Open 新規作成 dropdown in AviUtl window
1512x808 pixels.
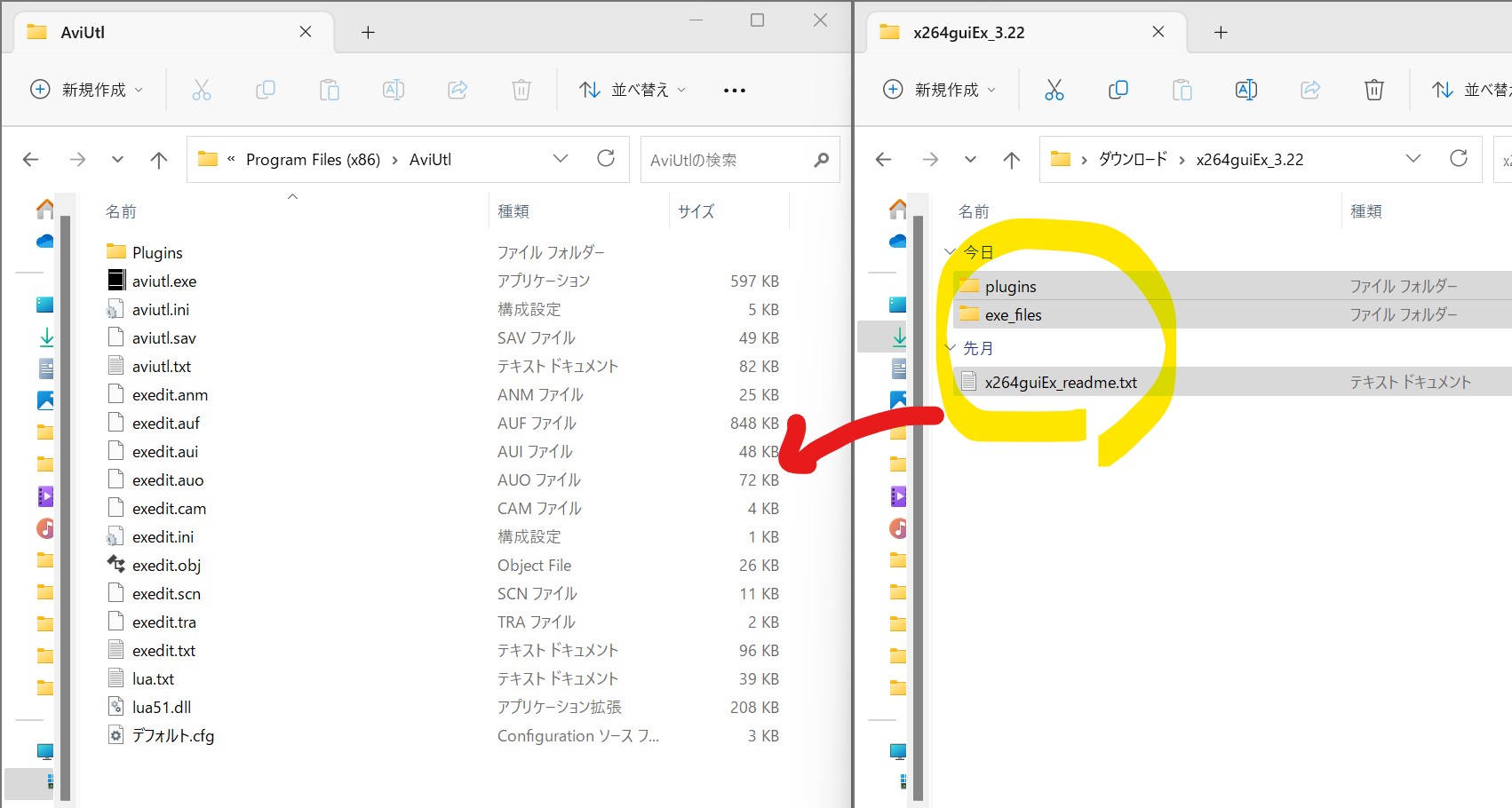[x=87, y=90]
